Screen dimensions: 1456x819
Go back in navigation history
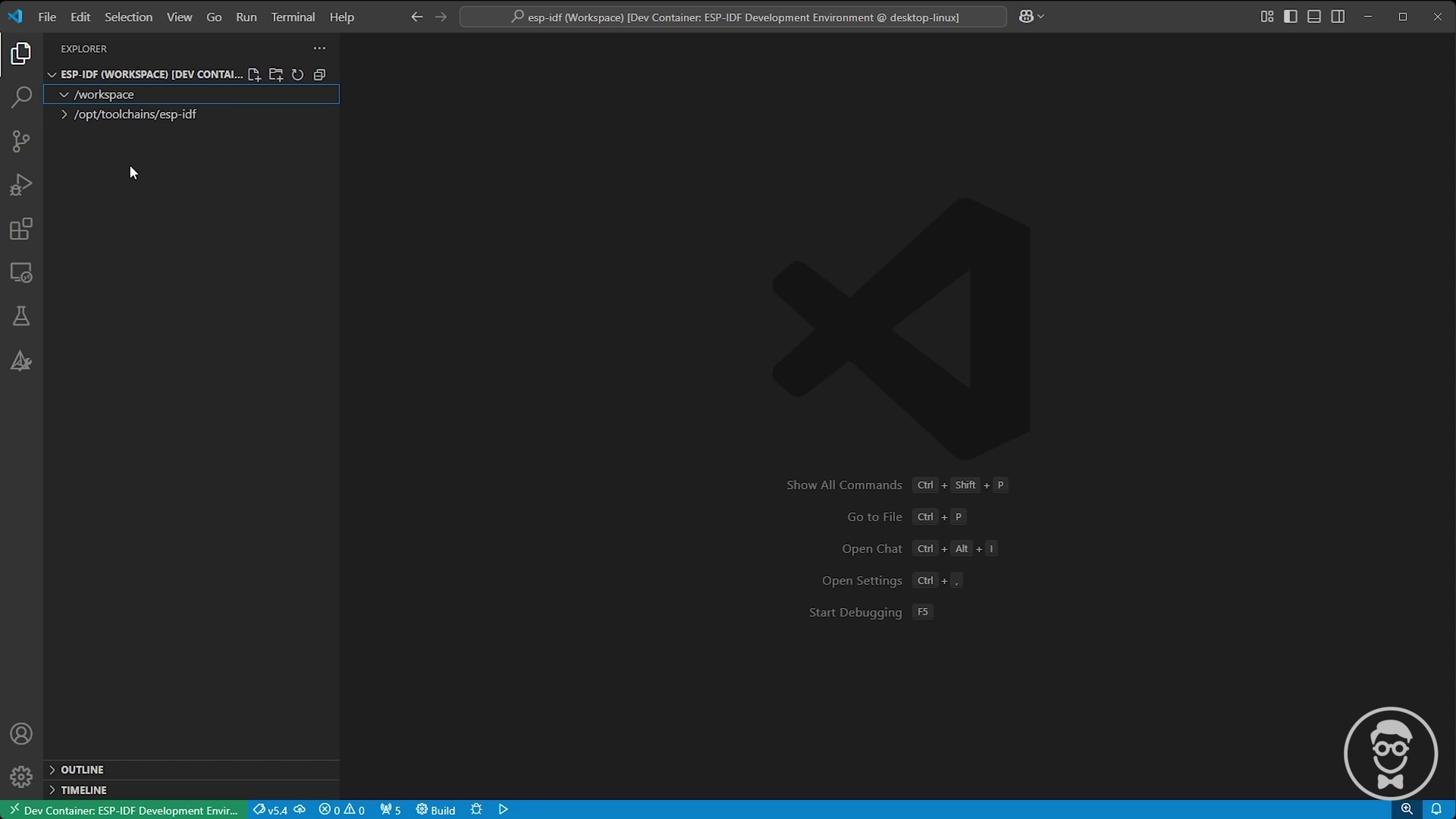[416, 17]
